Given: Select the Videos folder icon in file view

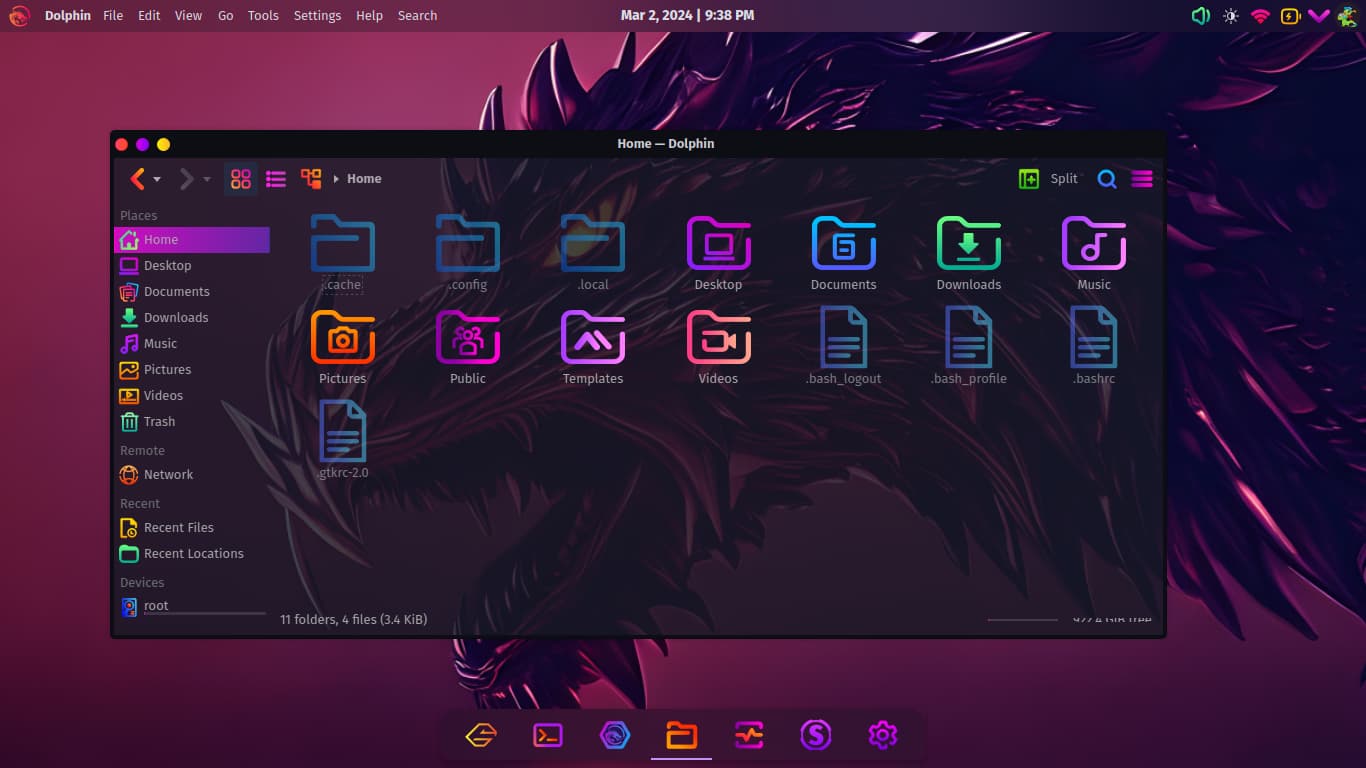Looking at the screenshot, I should tap(718, 337).
